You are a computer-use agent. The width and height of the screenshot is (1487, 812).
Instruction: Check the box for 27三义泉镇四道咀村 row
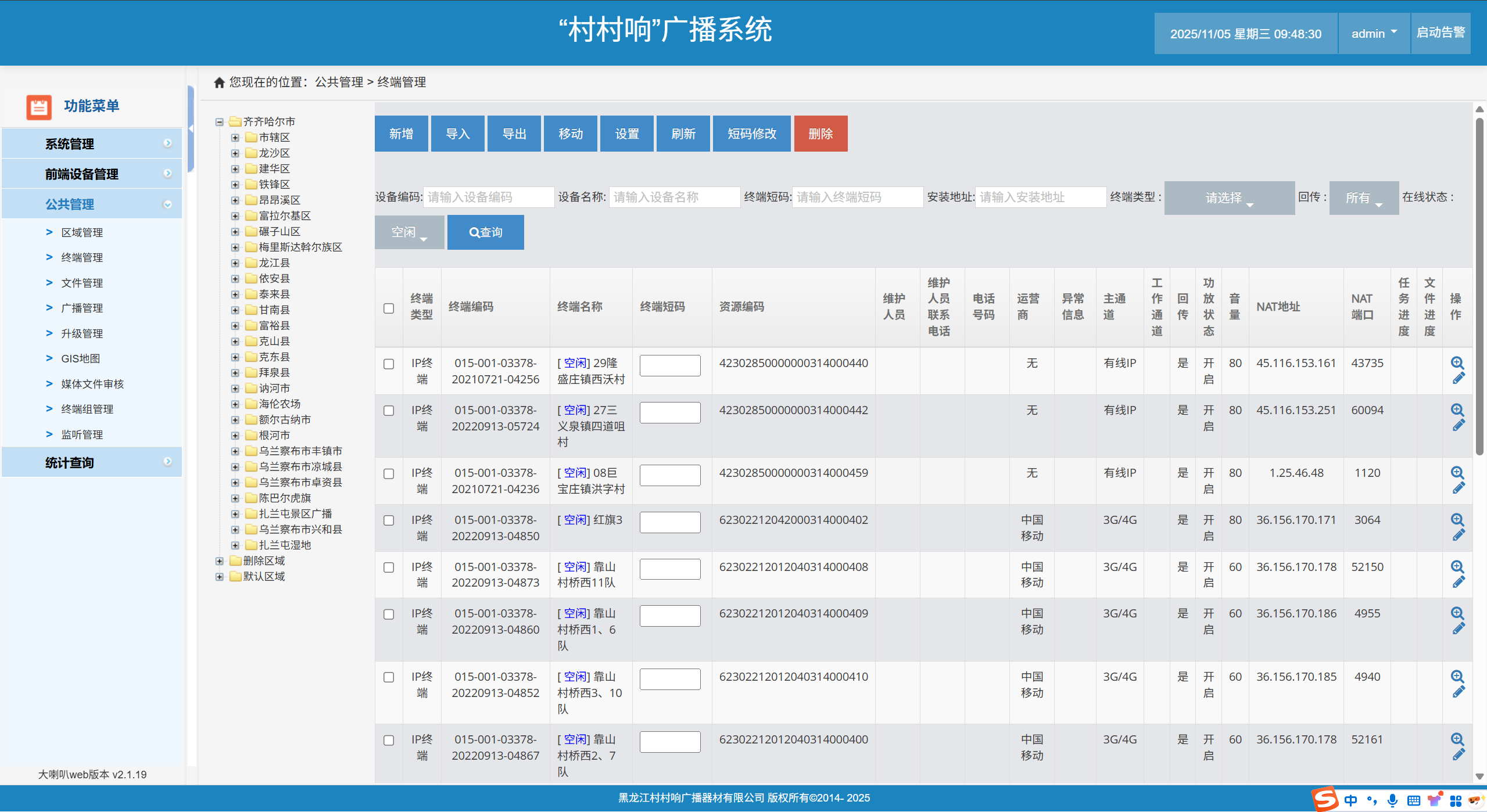(x=389, y=411)
